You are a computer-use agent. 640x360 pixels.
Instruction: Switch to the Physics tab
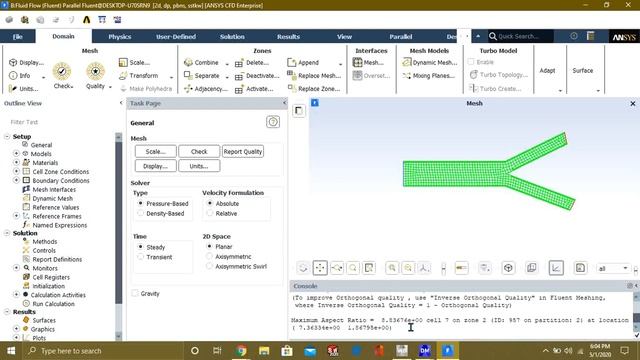point(120,36)
